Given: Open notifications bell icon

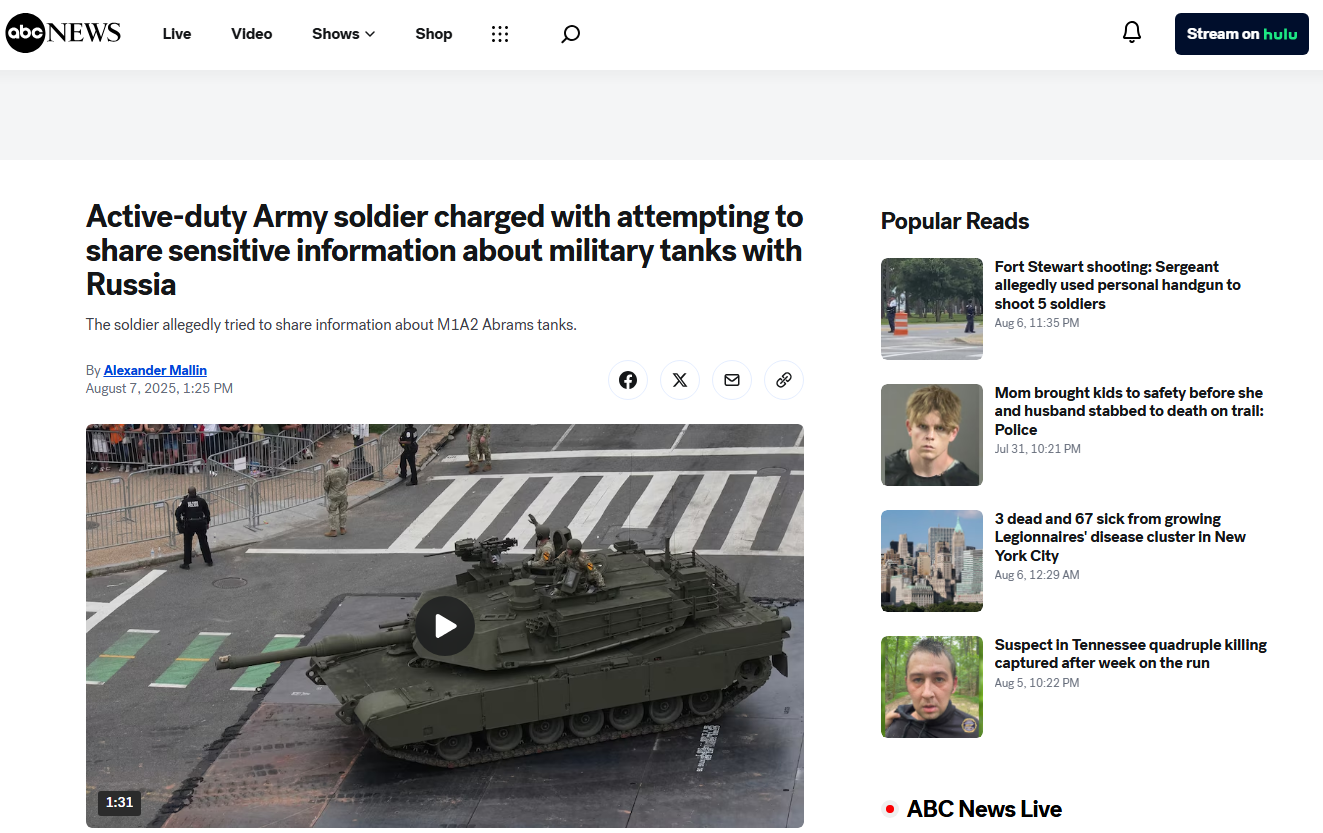Looking at the screenshot, I should (1132, 33).
